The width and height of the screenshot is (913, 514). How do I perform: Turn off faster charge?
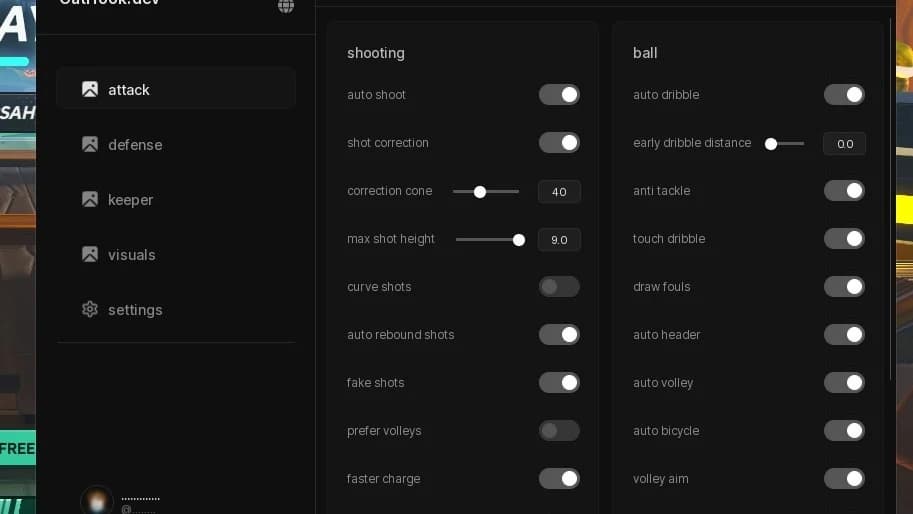click(559, 478)
